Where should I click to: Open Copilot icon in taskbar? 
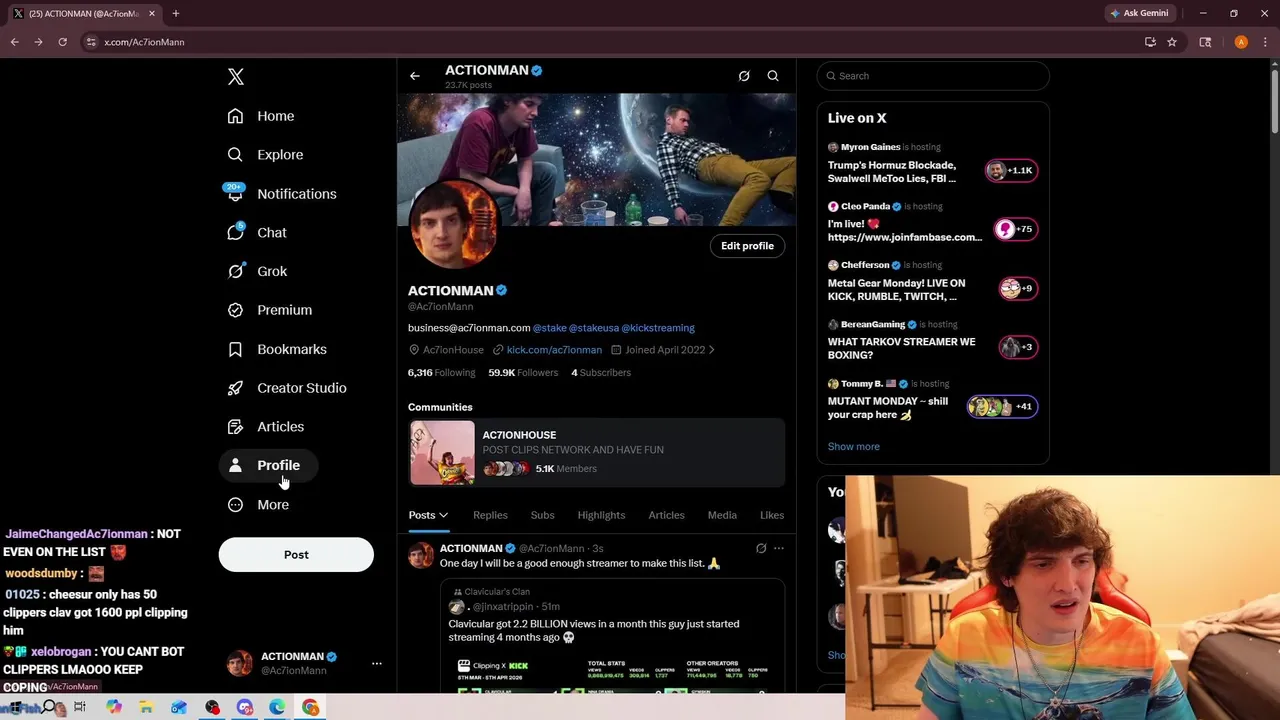114,708
